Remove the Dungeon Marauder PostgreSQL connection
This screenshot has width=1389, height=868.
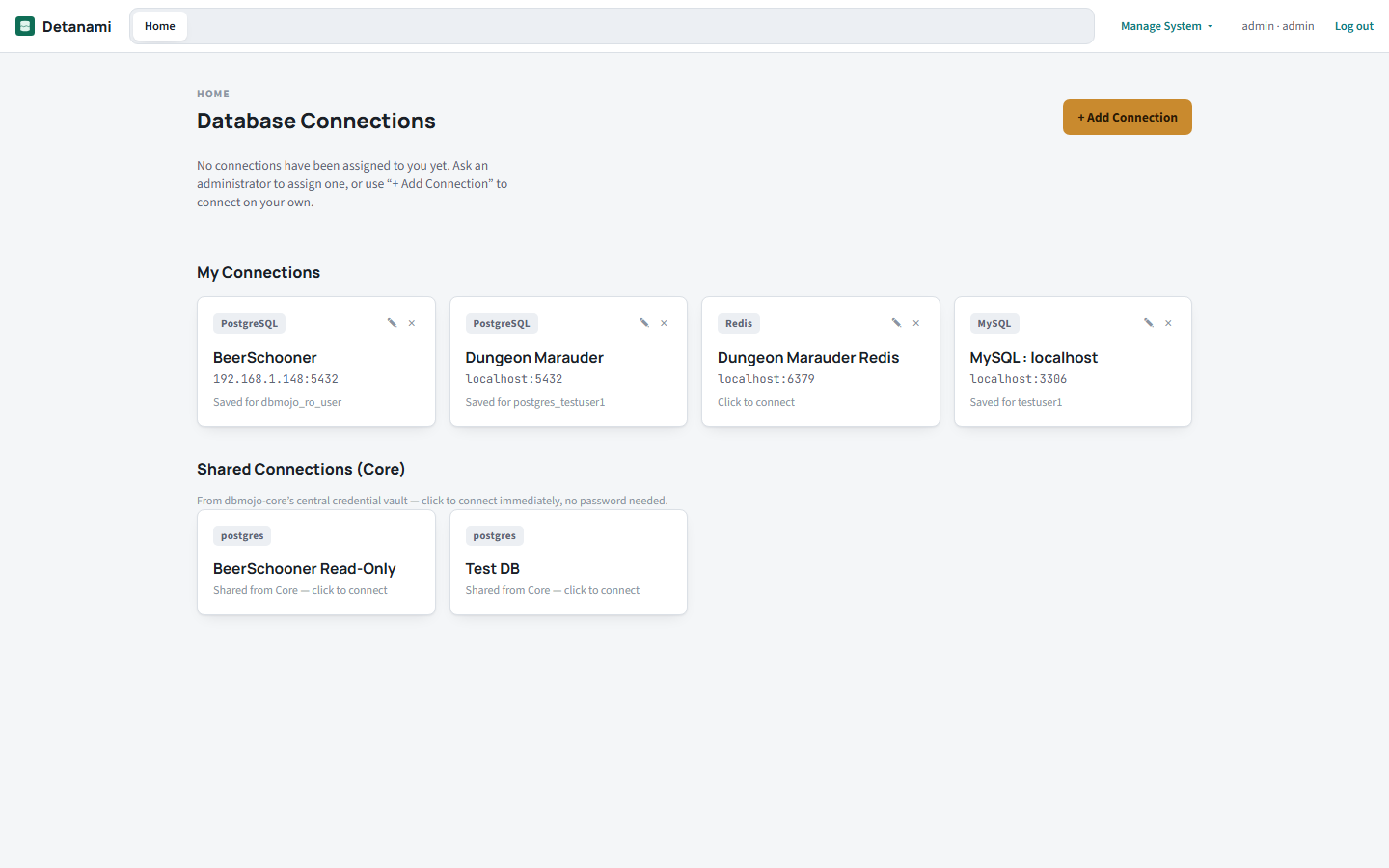point(664,323)
